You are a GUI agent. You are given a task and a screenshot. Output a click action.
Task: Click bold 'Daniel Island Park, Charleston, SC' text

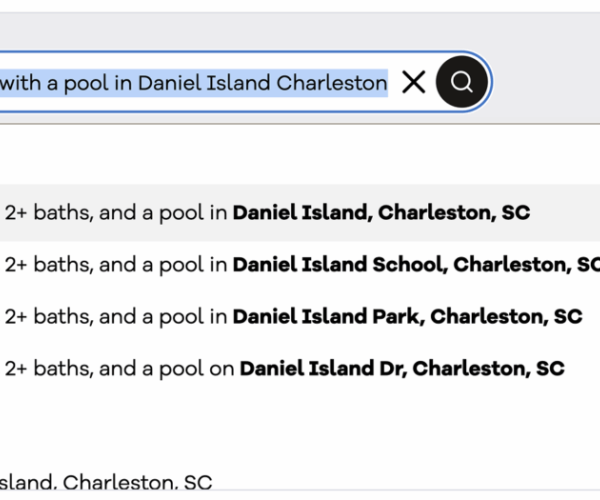point(407,316)
